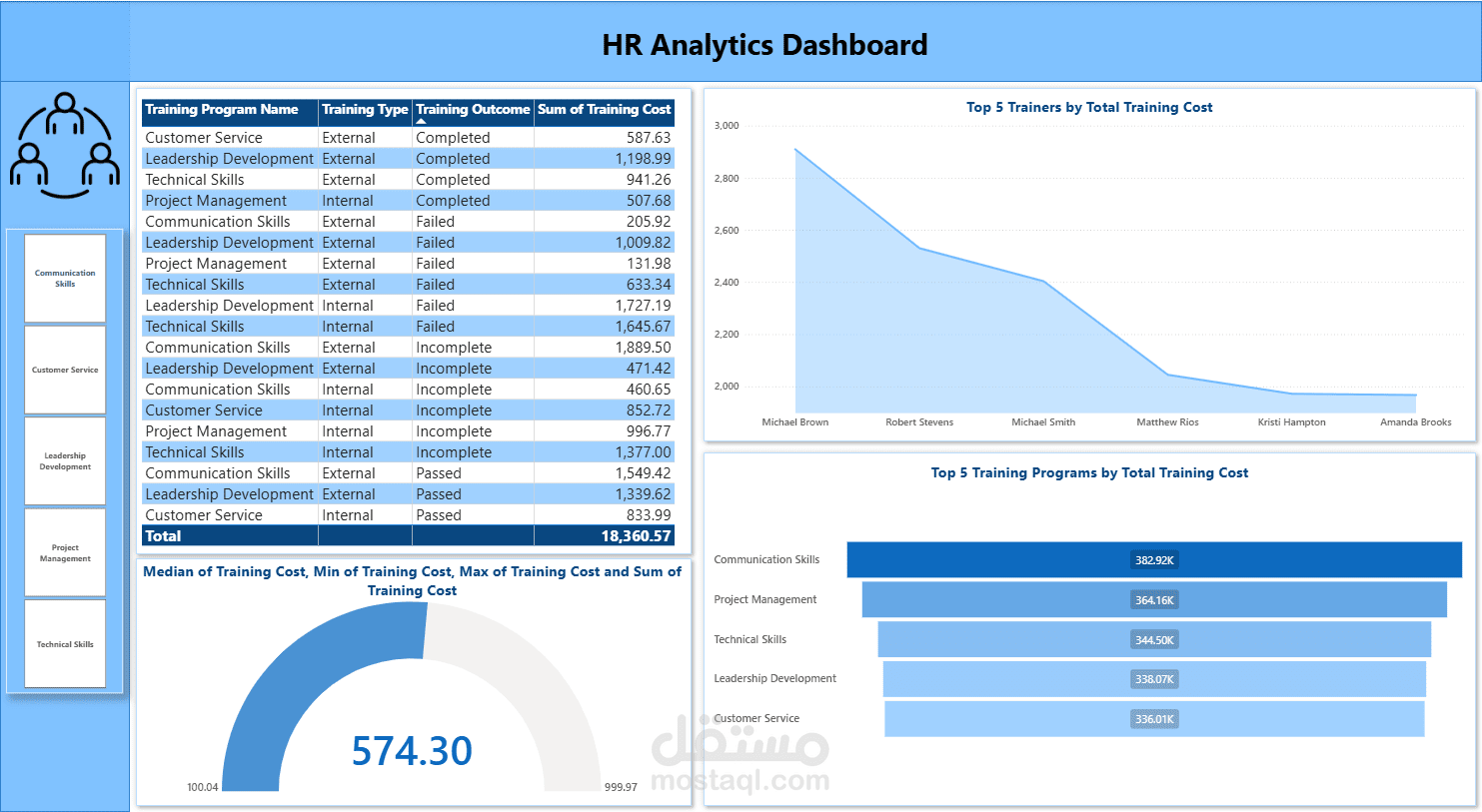Select the Project Management slicer tile
Screen dimensions: 1482x812
(65, 552)
